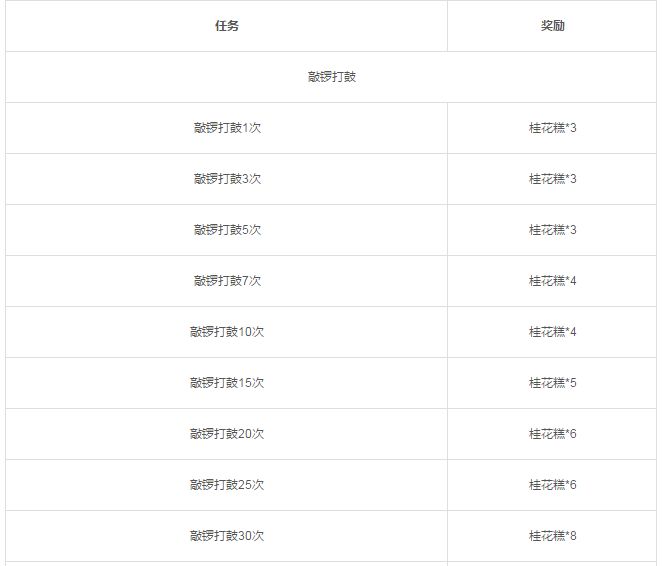The width and height of the screenshot is (662, 566).
Task: Select reward 桂花糕*4 for 10次 row
Action: coord(552,332)
